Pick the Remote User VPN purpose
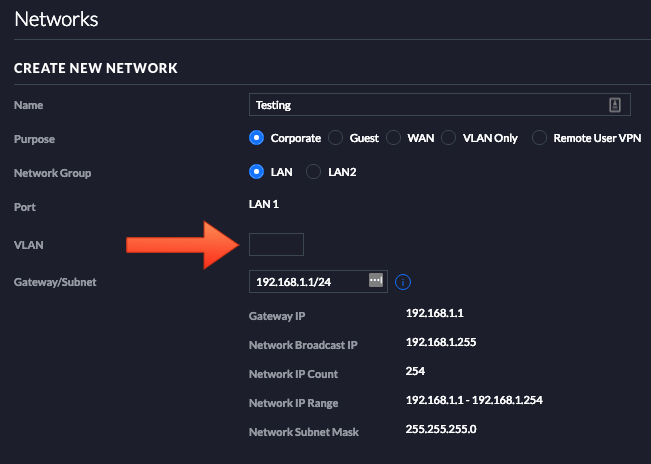651x464 pixels. tap(540, 138)
